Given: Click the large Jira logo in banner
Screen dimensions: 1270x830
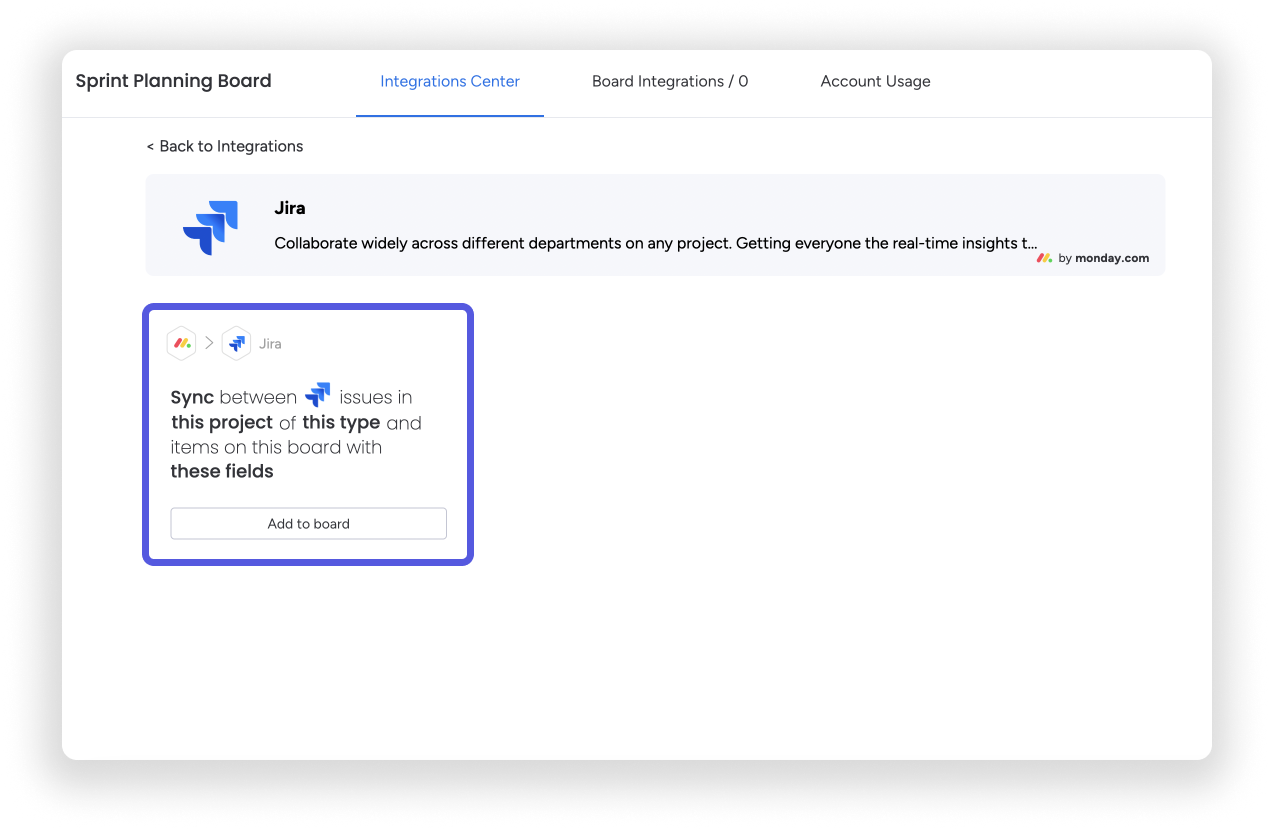Looking at the screenshot, I should (x=210, y=228).
